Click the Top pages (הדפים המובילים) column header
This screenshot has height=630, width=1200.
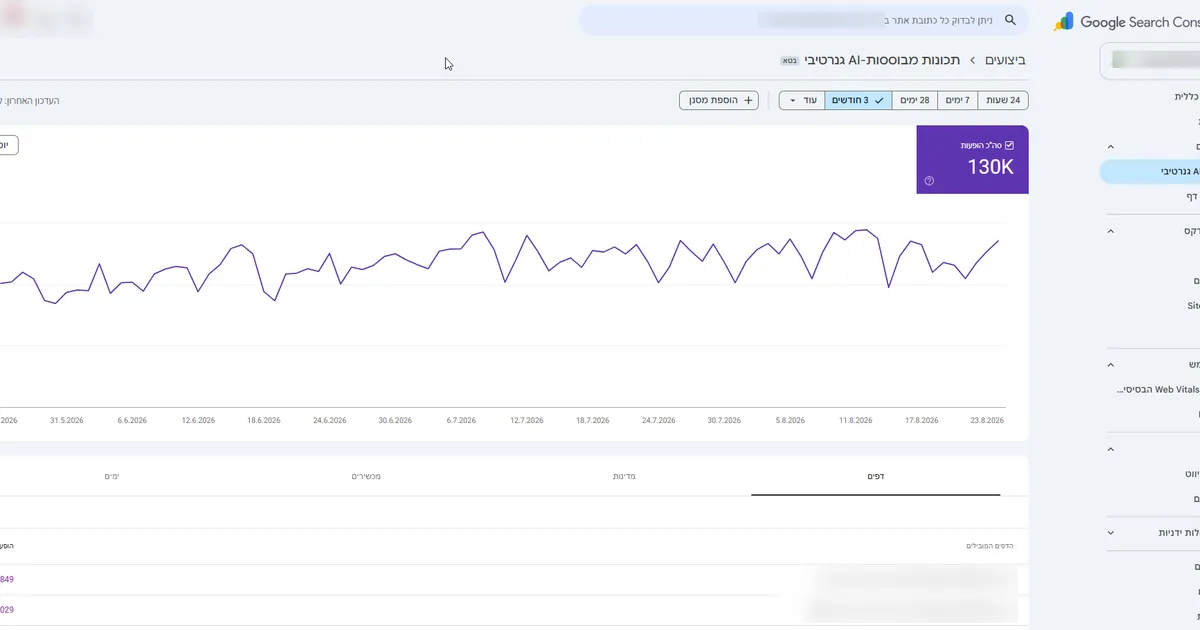pos(990,546)
